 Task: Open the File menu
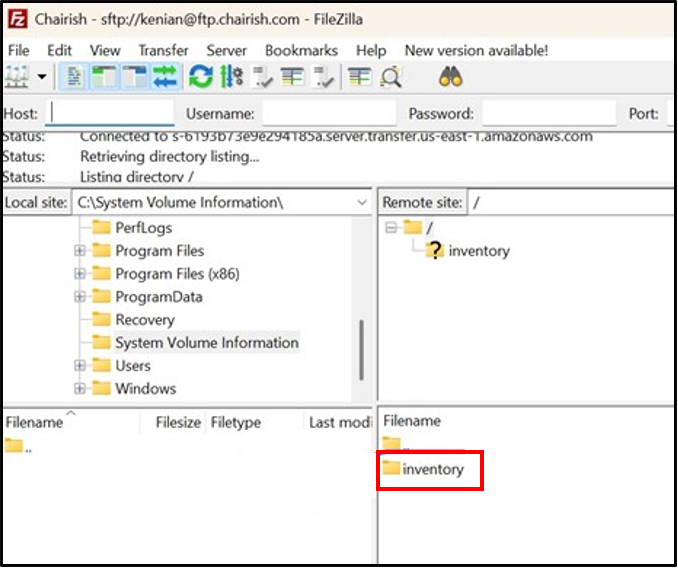[x=19, y=51]
